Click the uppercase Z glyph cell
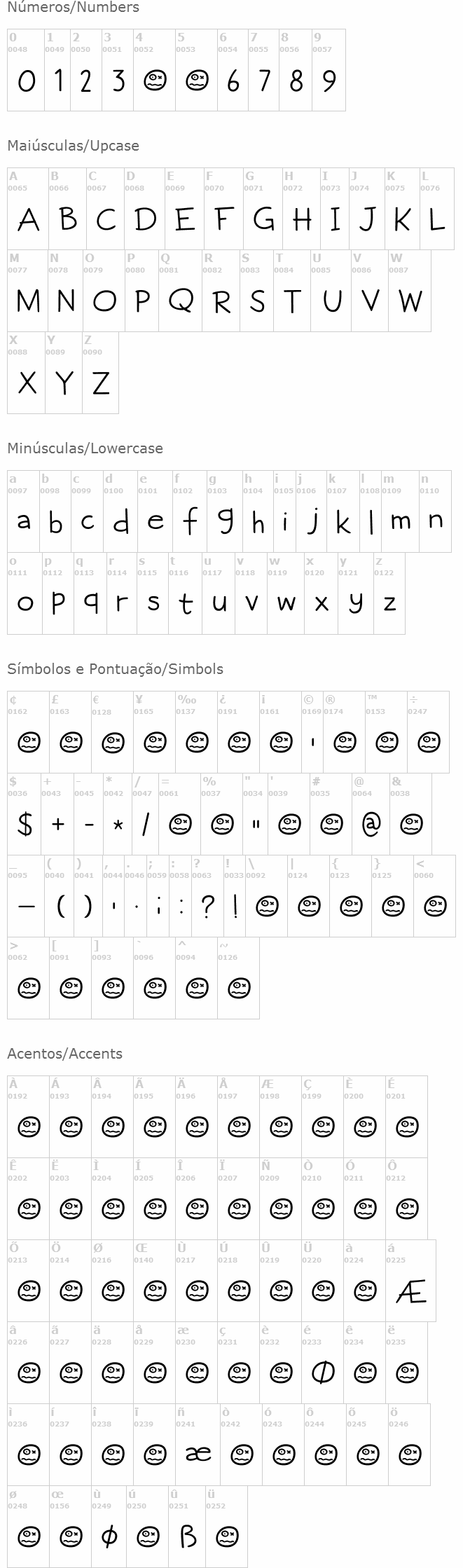 (101, 383)
